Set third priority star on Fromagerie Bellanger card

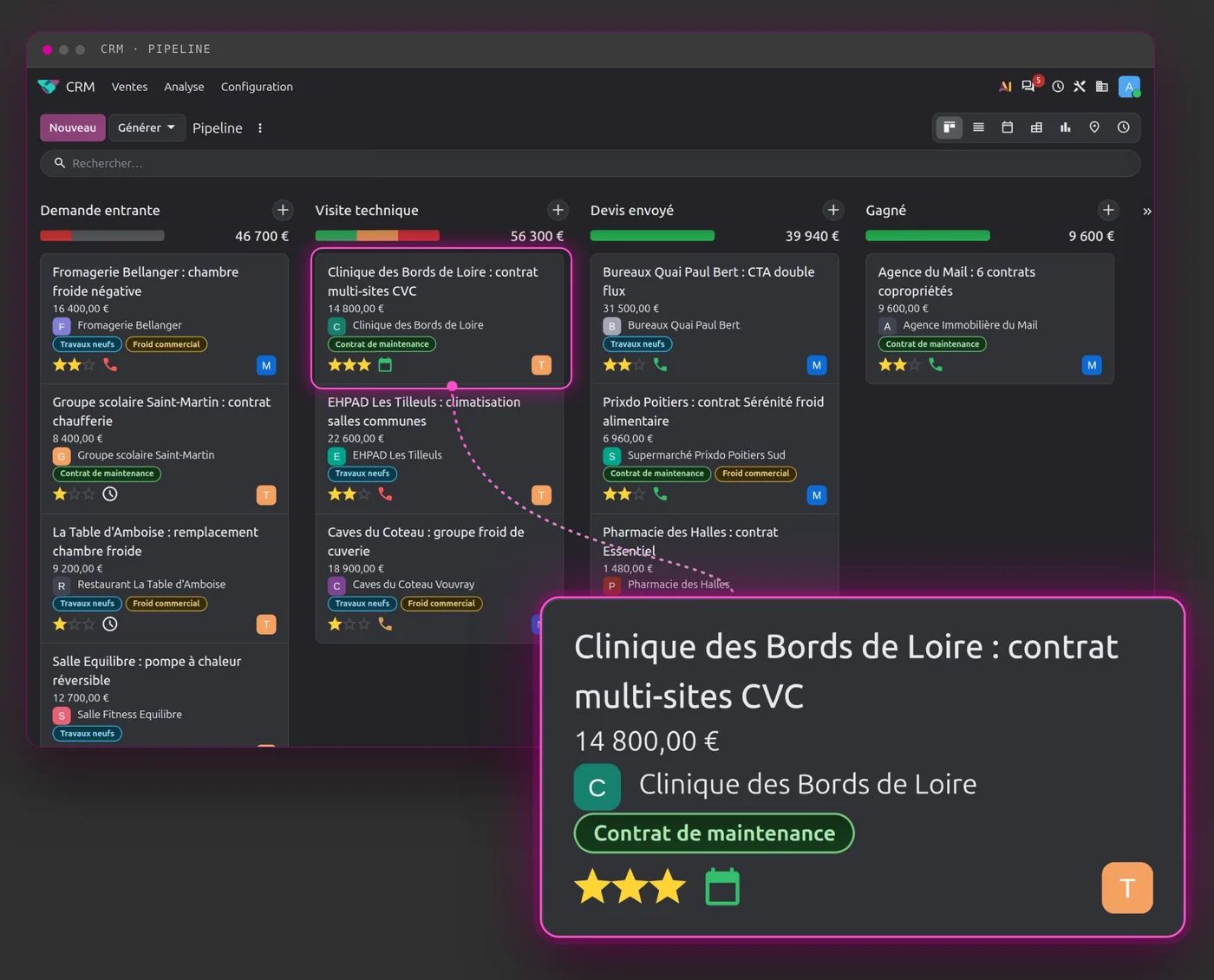88,365
